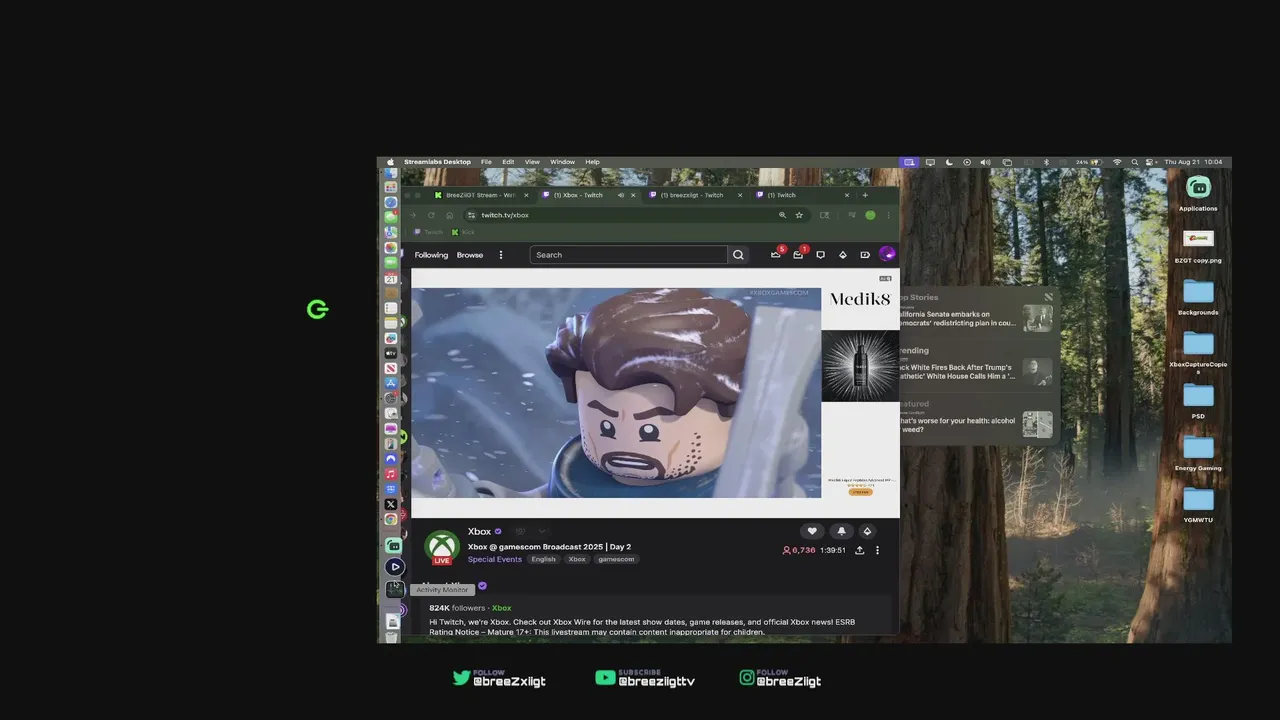The image size is (1280, 720).
Task: Click the purple screen mirroring menu bar icon
Action: (x=909, y=162)
